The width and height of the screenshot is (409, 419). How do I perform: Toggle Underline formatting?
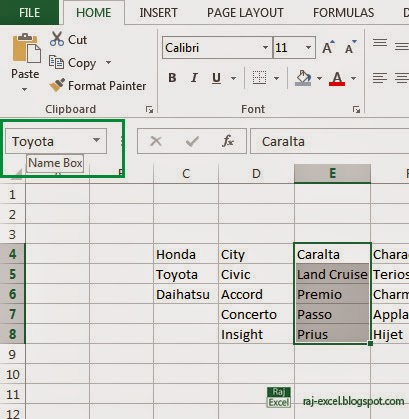point(216,78)
